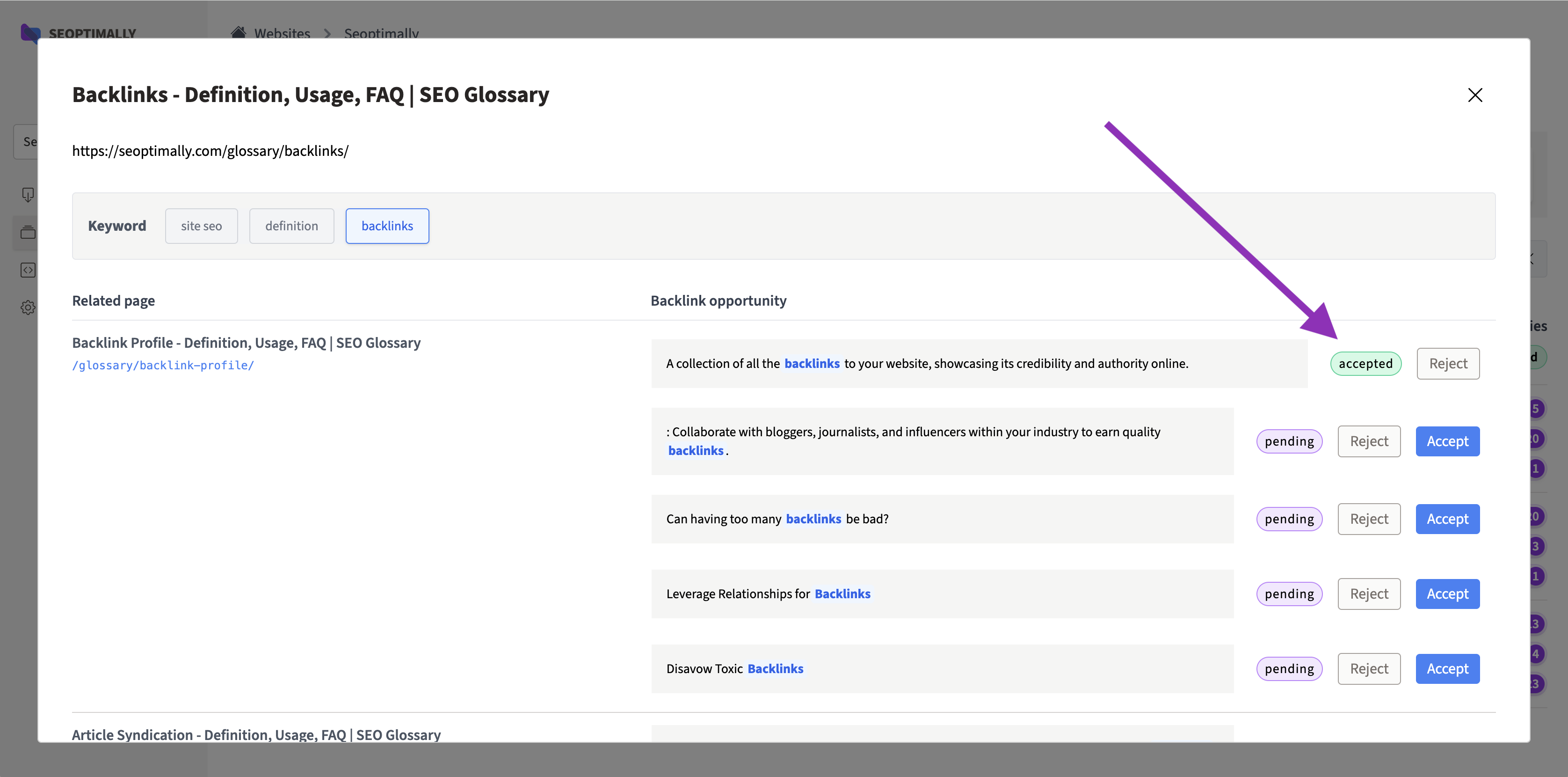Viewport: 1568px width, 777px height.
Task: Click pending badge for 'Can having too many backlinks' row
Action: point(1289,519)
